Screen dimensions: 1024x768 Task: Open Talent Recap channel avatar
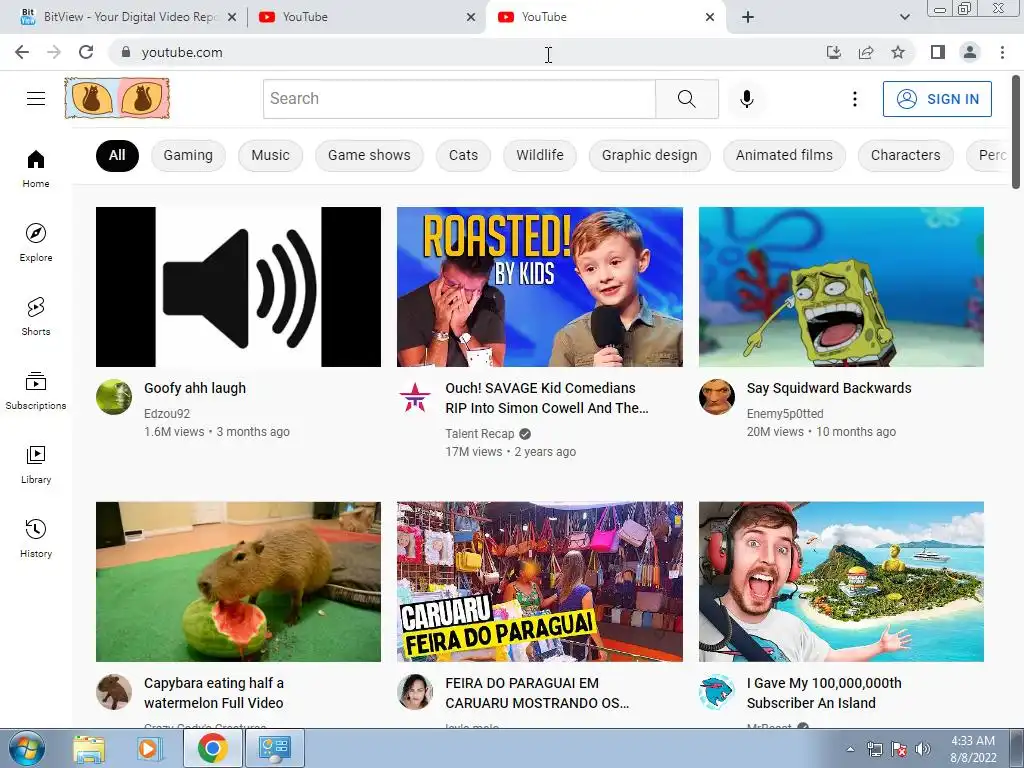415,397
